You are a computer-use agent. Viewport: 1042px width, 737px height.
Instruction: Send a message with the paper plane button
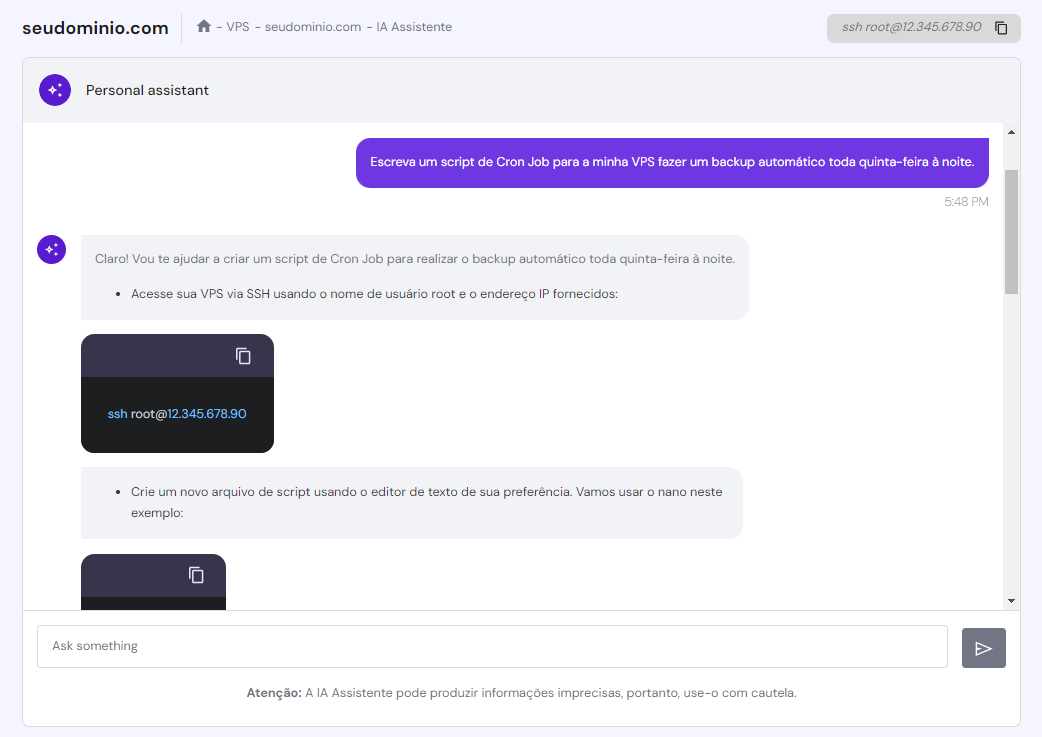click(984, 646)
